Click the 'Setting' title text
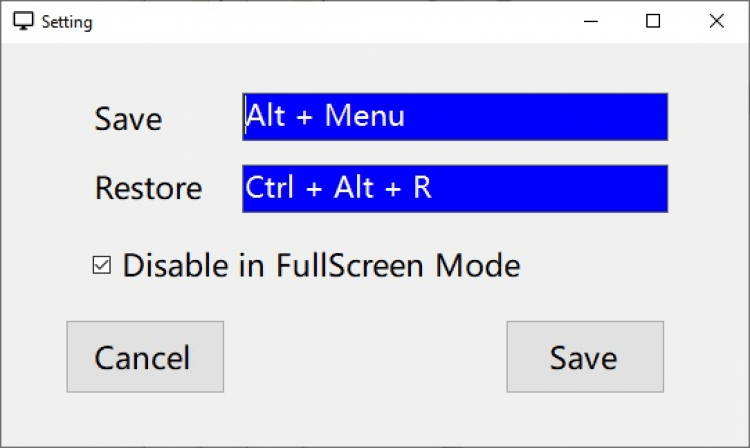The width and height of the screenshot is (750, 448). pyautogui.click(x=67, y=22)
